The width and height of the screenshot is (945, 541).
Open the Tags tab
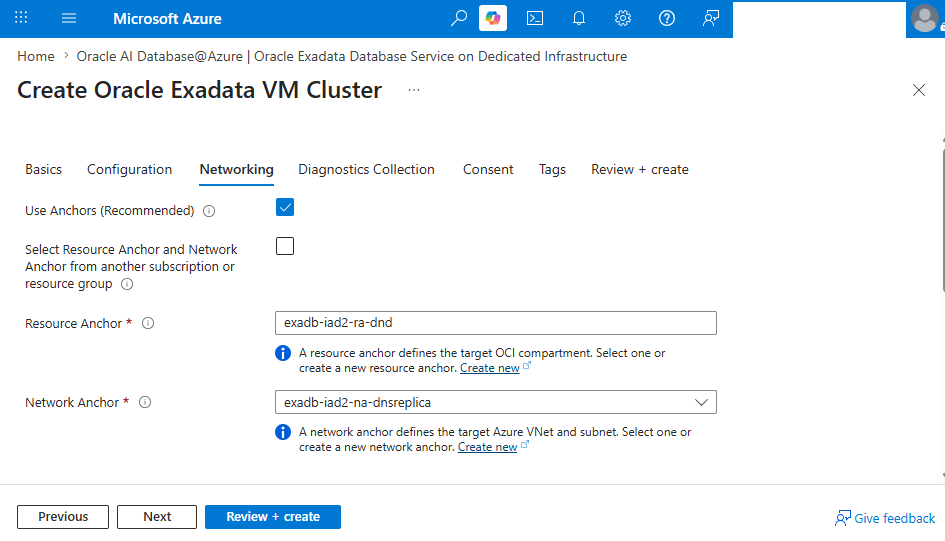click(x=552, y=169)
